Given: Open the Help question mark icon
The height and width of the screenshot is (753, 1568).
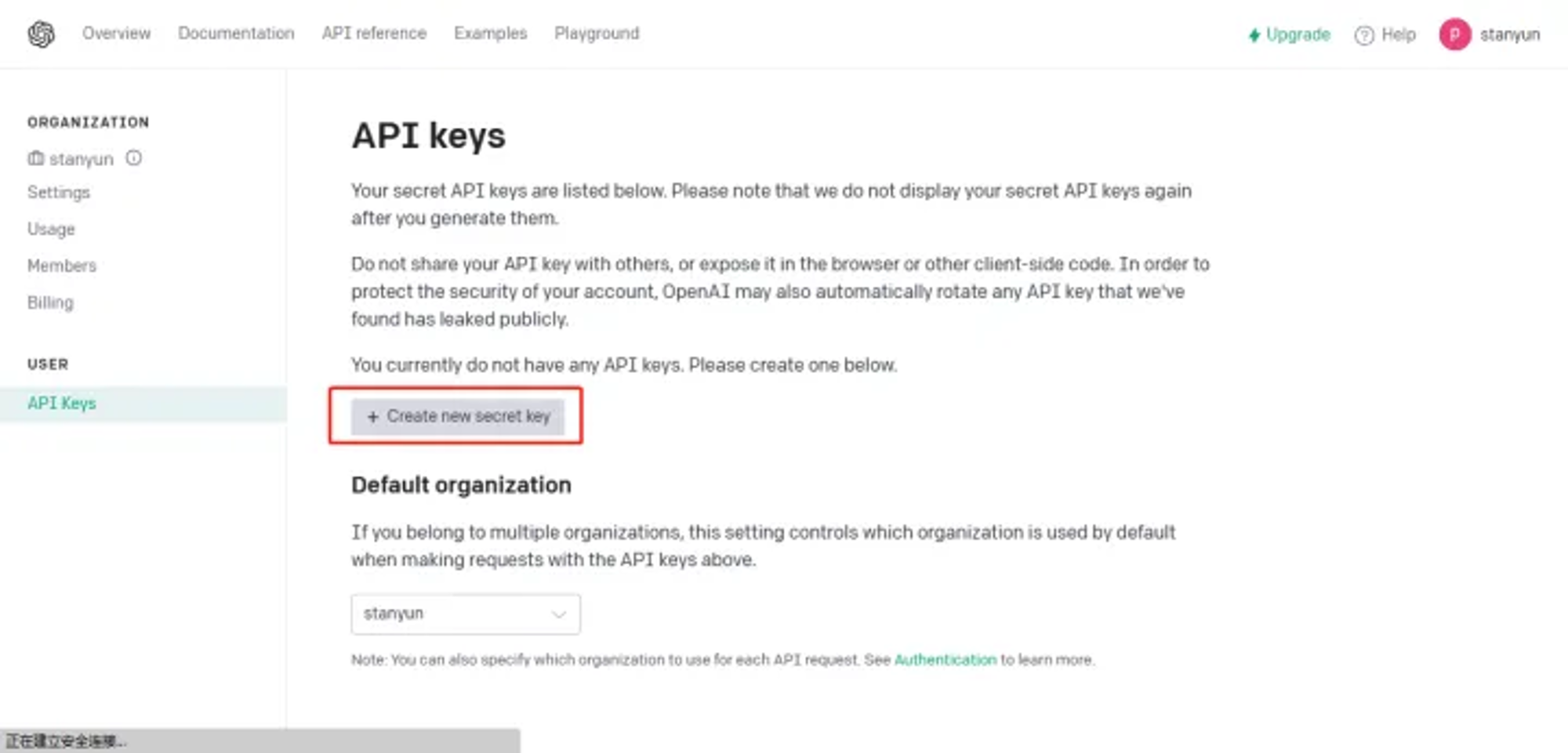Looking at the screenshot, I should point(1364,35).
